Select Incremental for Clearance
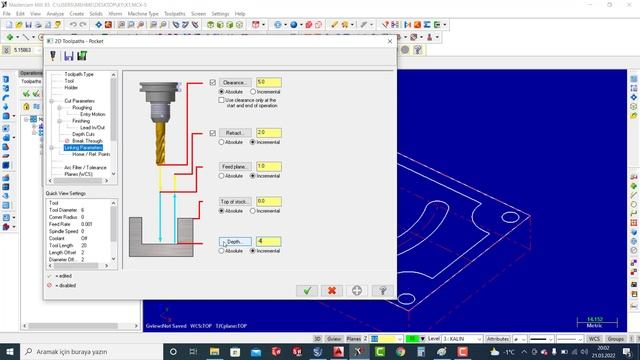 tap(253, 92)
